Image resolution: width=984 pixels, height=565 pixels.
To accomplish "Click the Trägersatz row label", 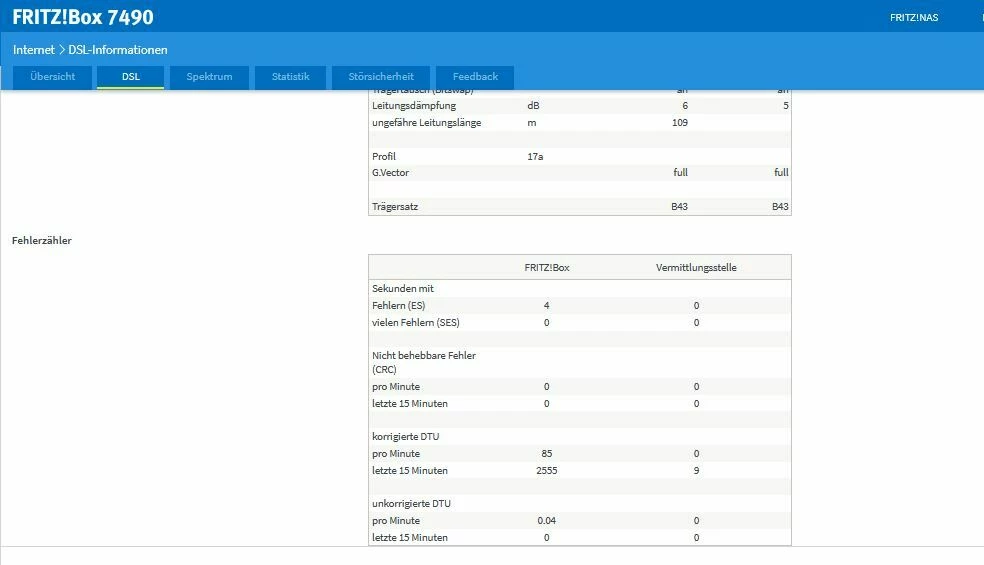I will click(x=395, y=207).
